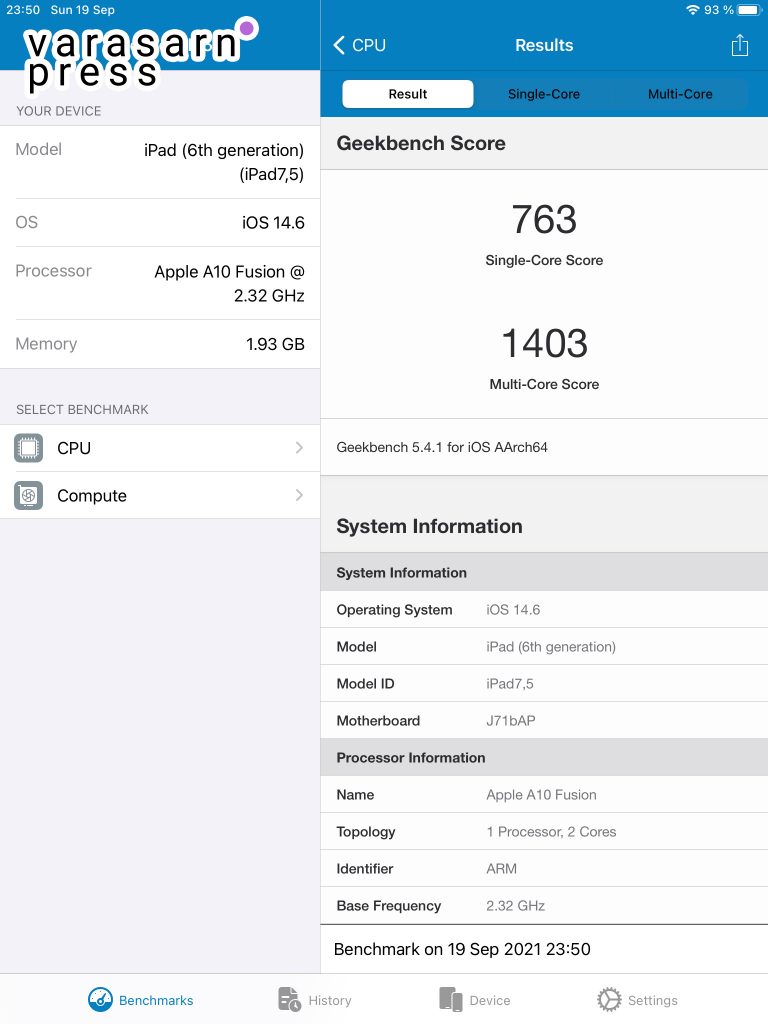Select the OS row showing iOS 14.6
This screenshot has width=768, height=1024.
pos(160,223)
